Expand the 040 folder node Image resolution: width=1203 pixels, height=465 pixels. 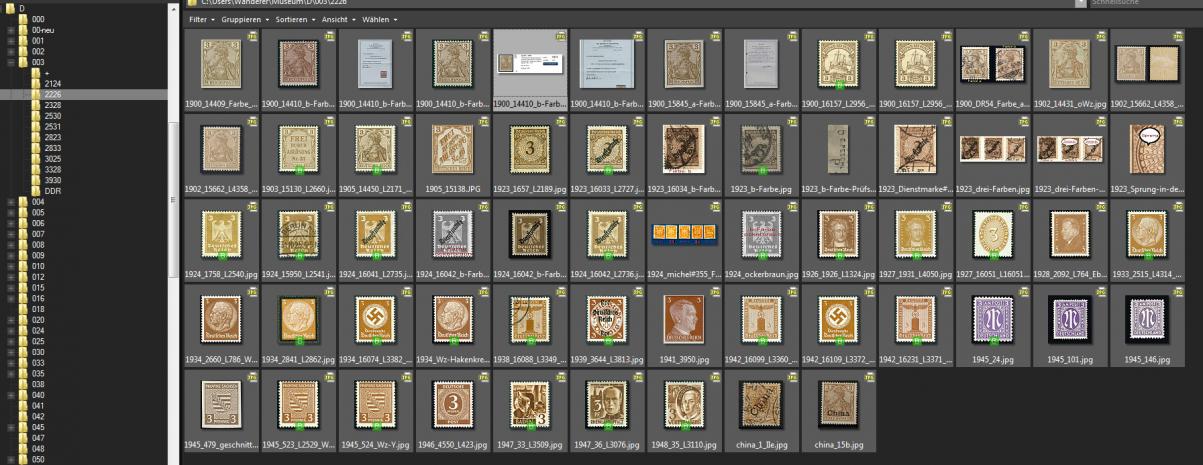[x=11, y=394]
